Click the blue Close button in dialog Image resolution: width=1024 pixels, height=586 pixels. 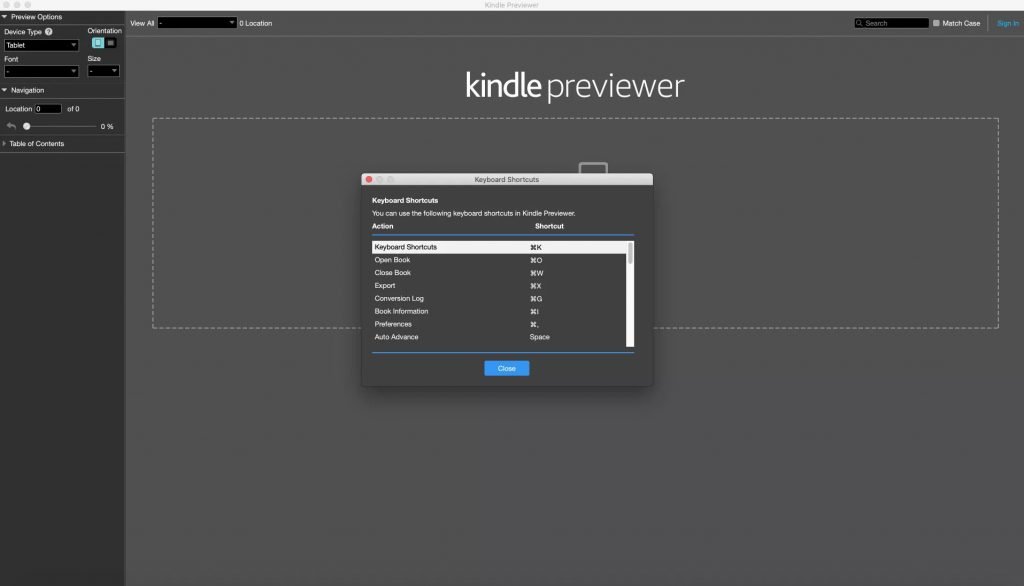[x=507, y=368]
